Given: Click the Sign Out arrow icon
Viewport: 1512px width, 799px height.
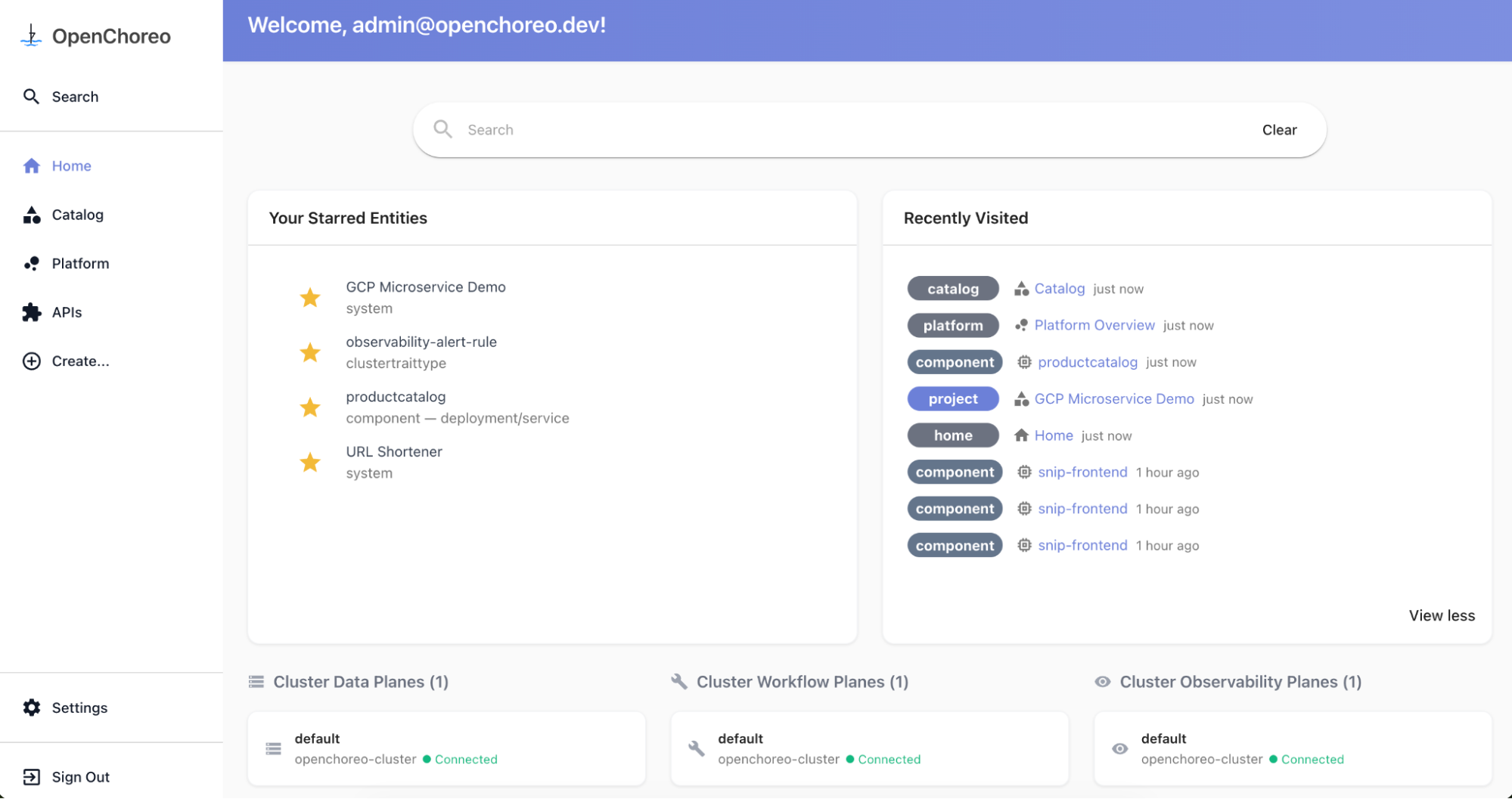Looking at the screenshot, I should 32,777.
